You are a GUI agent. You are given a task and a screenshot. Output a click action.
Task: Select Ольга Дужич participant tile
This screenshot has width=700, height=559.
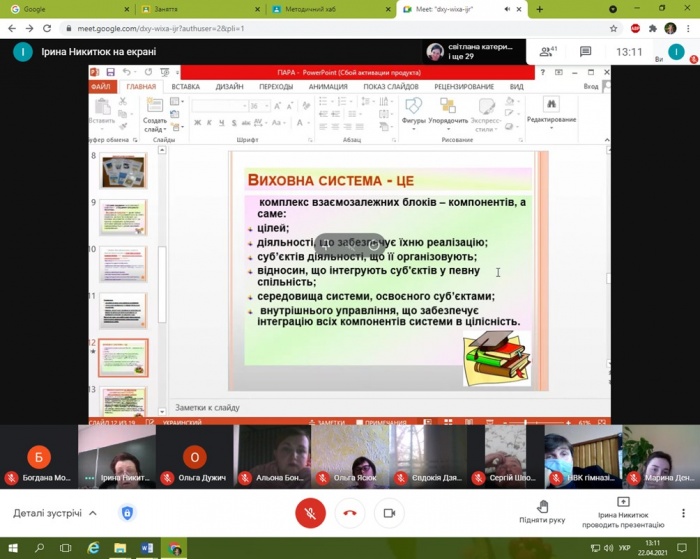coord(195,456)
